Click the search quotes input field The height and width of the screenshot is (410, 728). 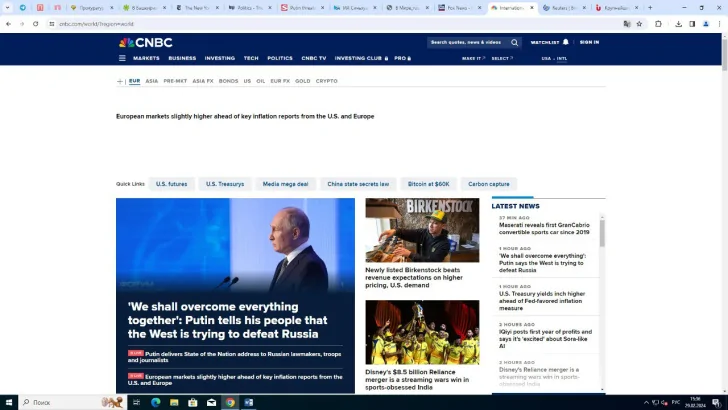coord(466,43)
